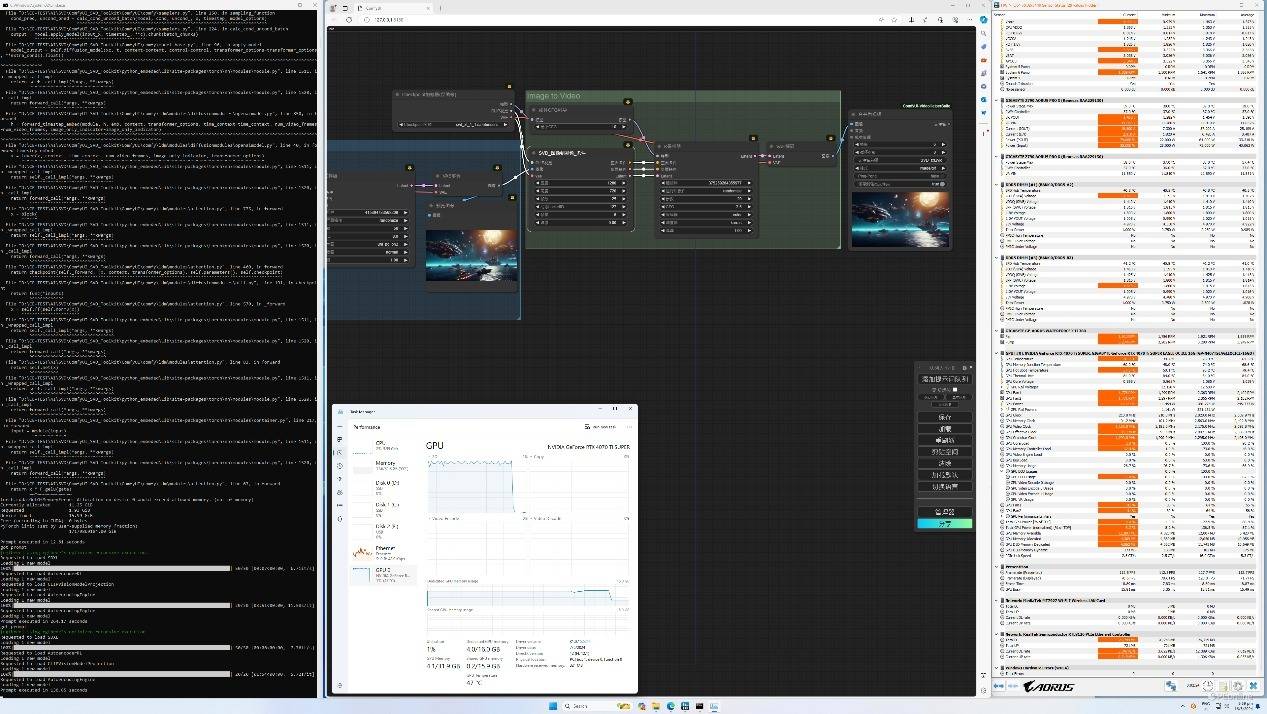Open ComfyUI menu settings gear icon
The width and height of the screenshot is (1267, 714).
pos(964,368)
